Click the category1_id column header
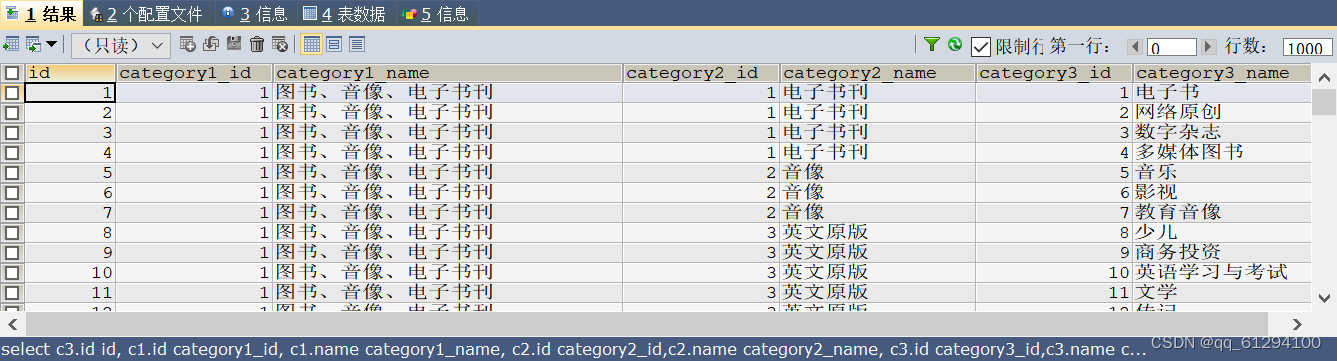 pos(194,73)
